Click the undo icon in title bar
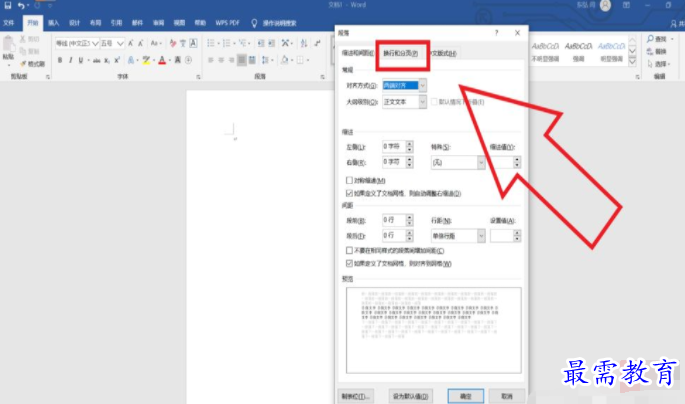 point(21,6)
